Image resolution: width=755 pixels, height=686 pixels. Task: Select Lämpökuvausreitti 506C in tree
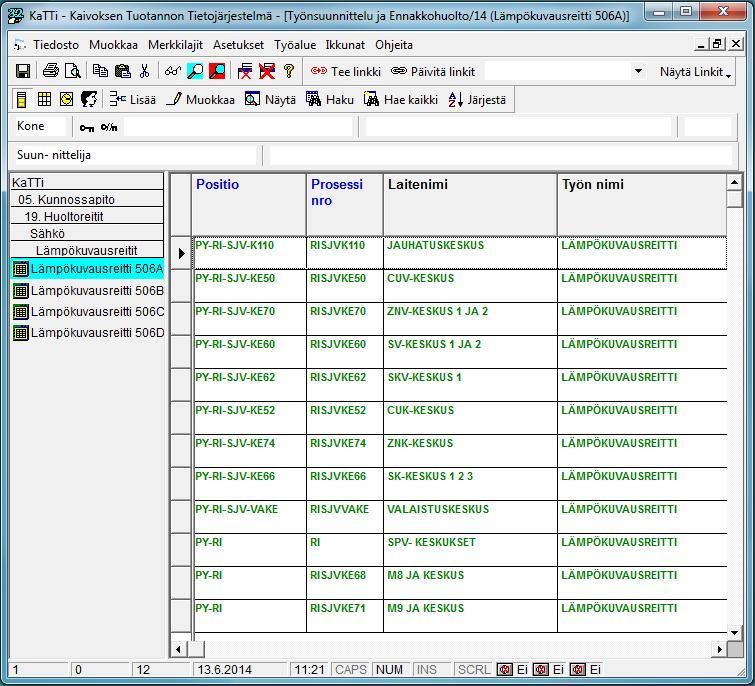tap(88, 311)
